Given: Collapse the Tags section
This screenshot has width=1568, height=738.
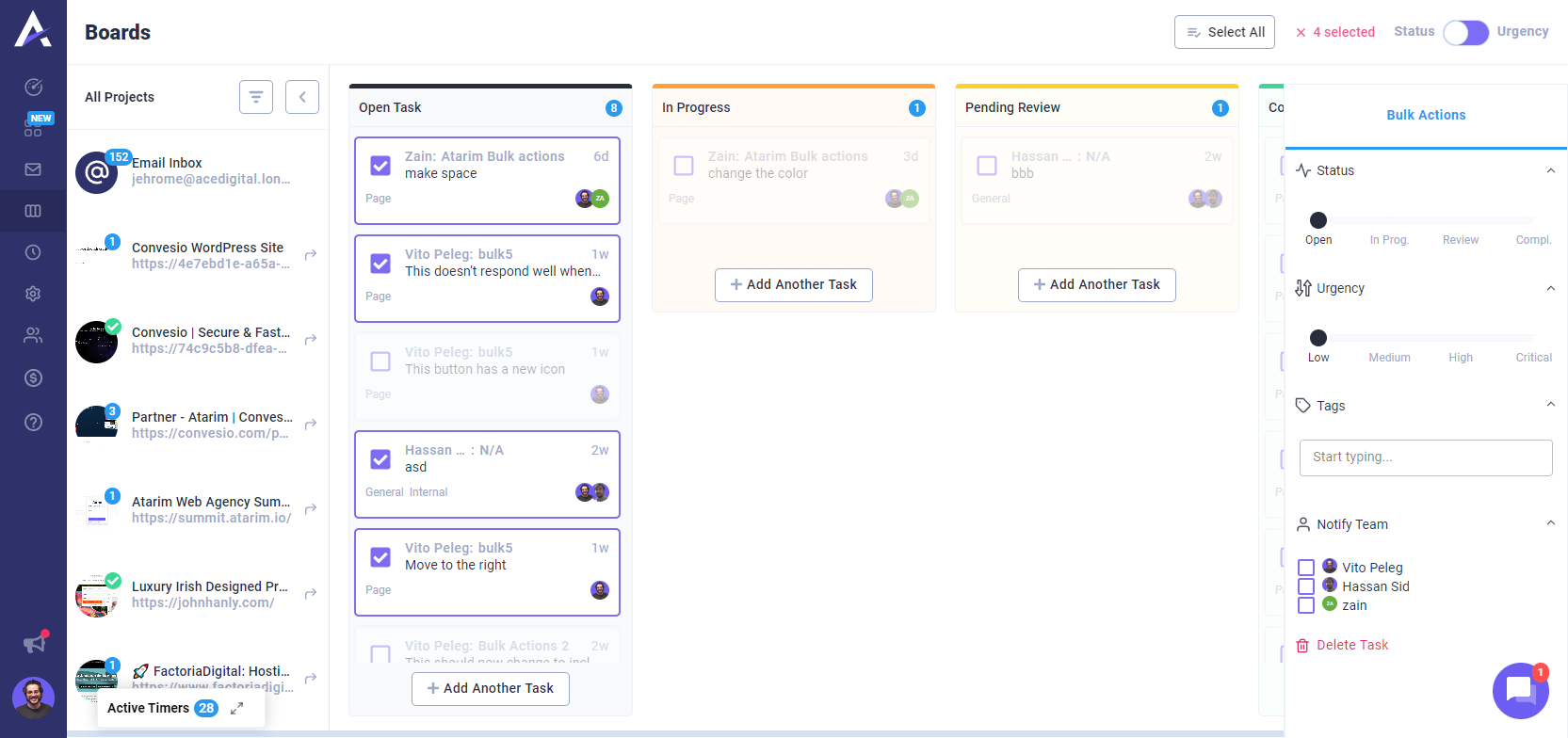Looking at the screenshot, I should pos(1550,405).
